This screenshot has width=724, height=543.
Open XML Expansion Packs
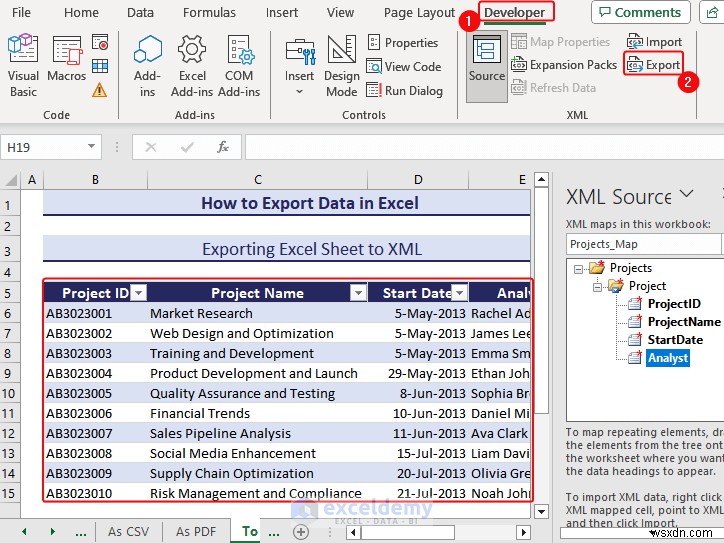[x=564, y=65]
